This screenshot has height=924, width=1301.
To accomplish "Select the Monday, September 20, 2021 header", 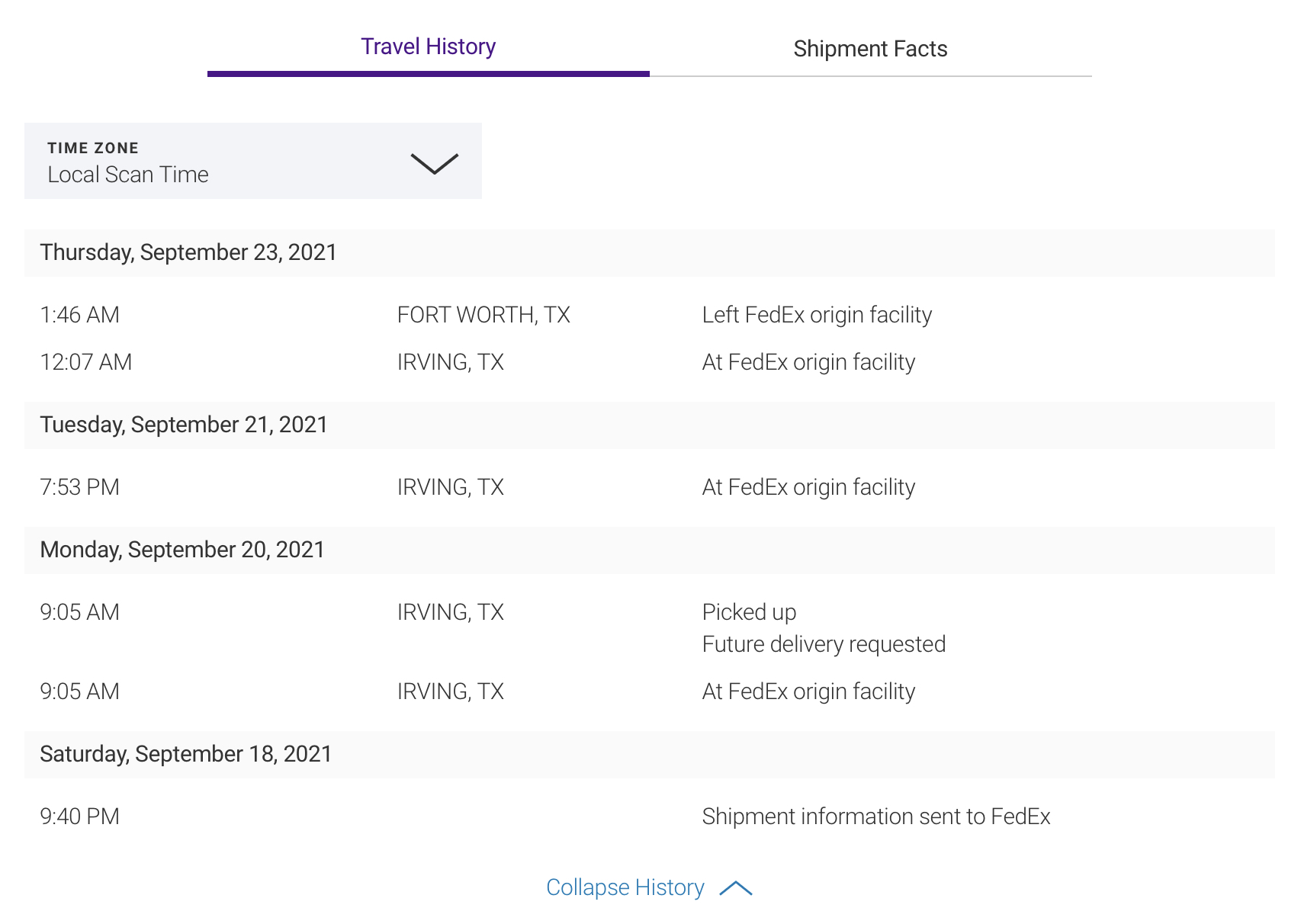I will pos(650,550).
